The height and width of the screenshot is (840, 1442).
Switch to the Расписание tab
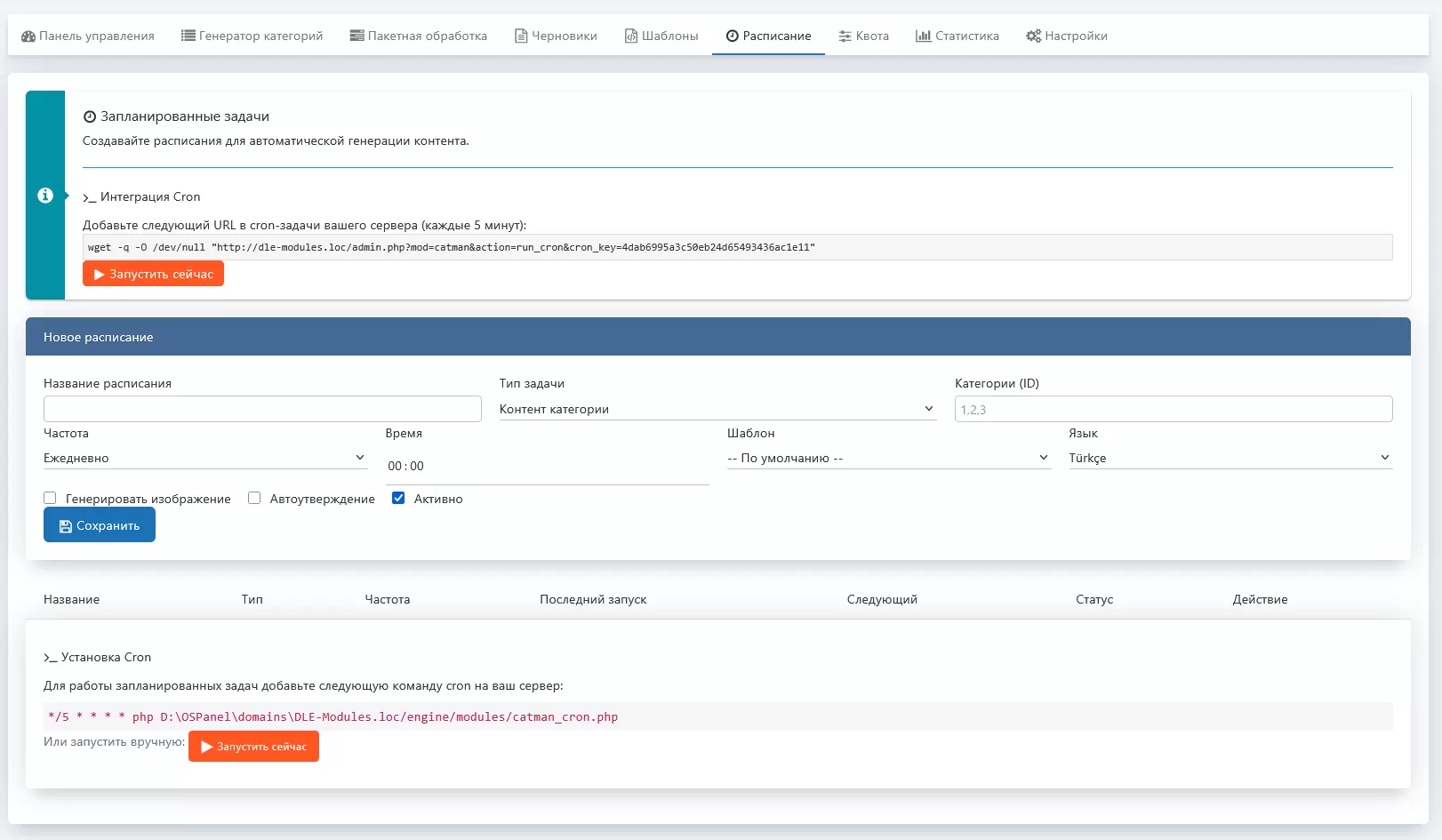point(768,36)
